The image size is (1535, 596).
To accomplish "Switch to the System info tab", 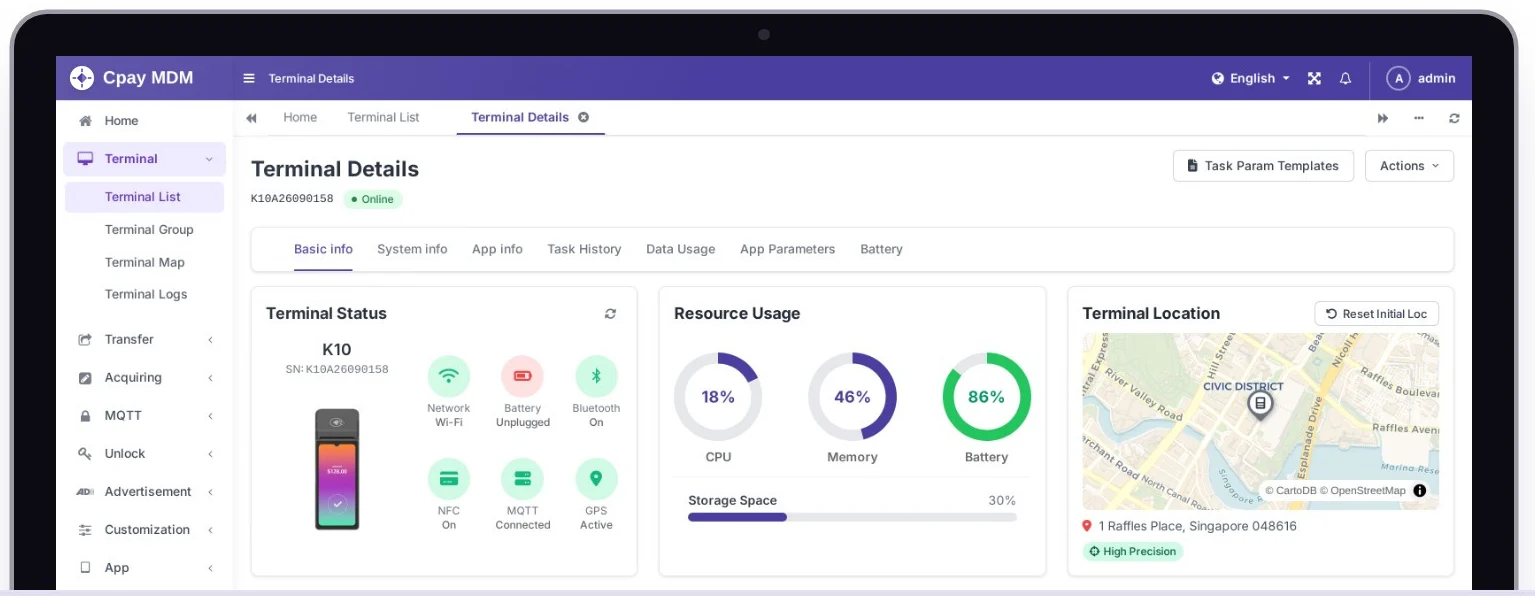I will pyautogui.click(x=412, y=249).
